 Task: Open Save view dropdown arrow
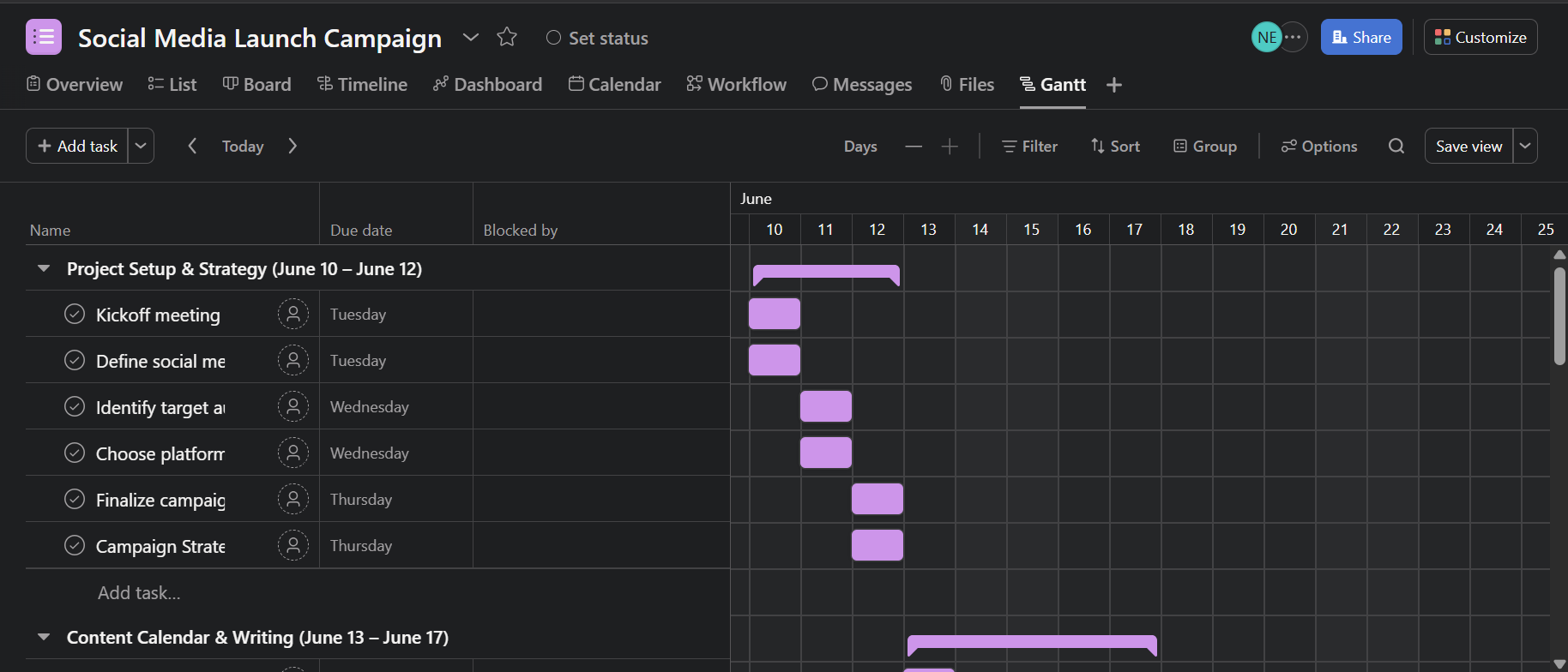[1525, 146]
